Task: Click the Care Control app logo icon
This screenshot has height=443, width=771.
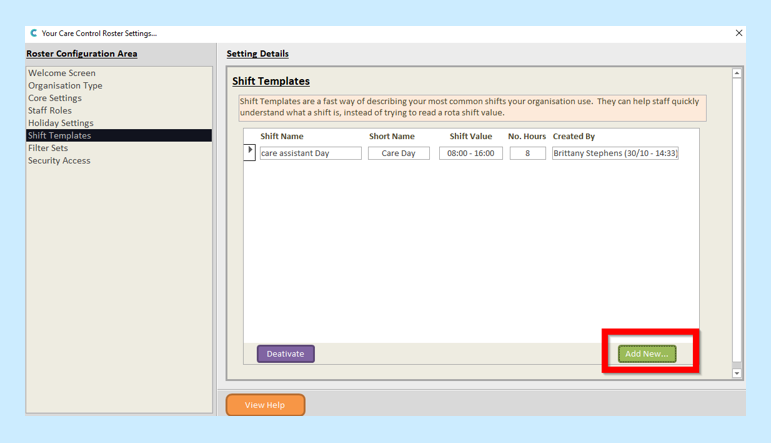Action: click(33, 33)
